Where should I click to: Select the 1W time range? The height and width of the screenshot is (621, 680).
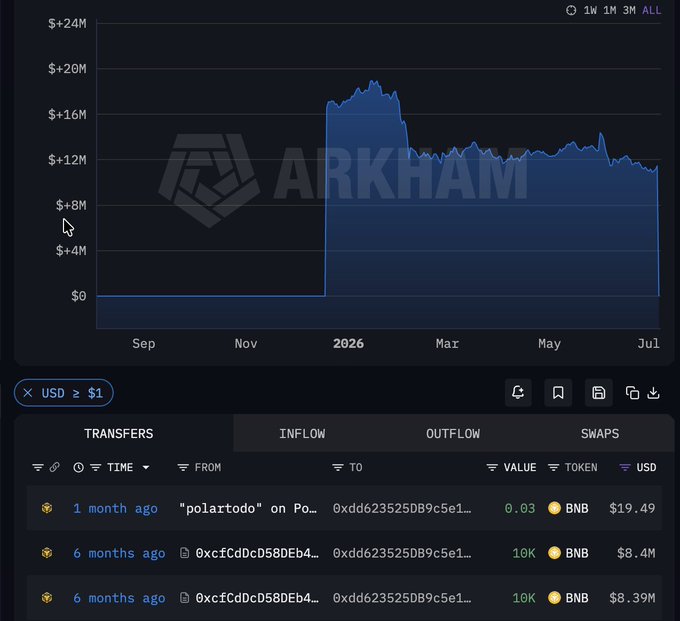pos(590,10)
